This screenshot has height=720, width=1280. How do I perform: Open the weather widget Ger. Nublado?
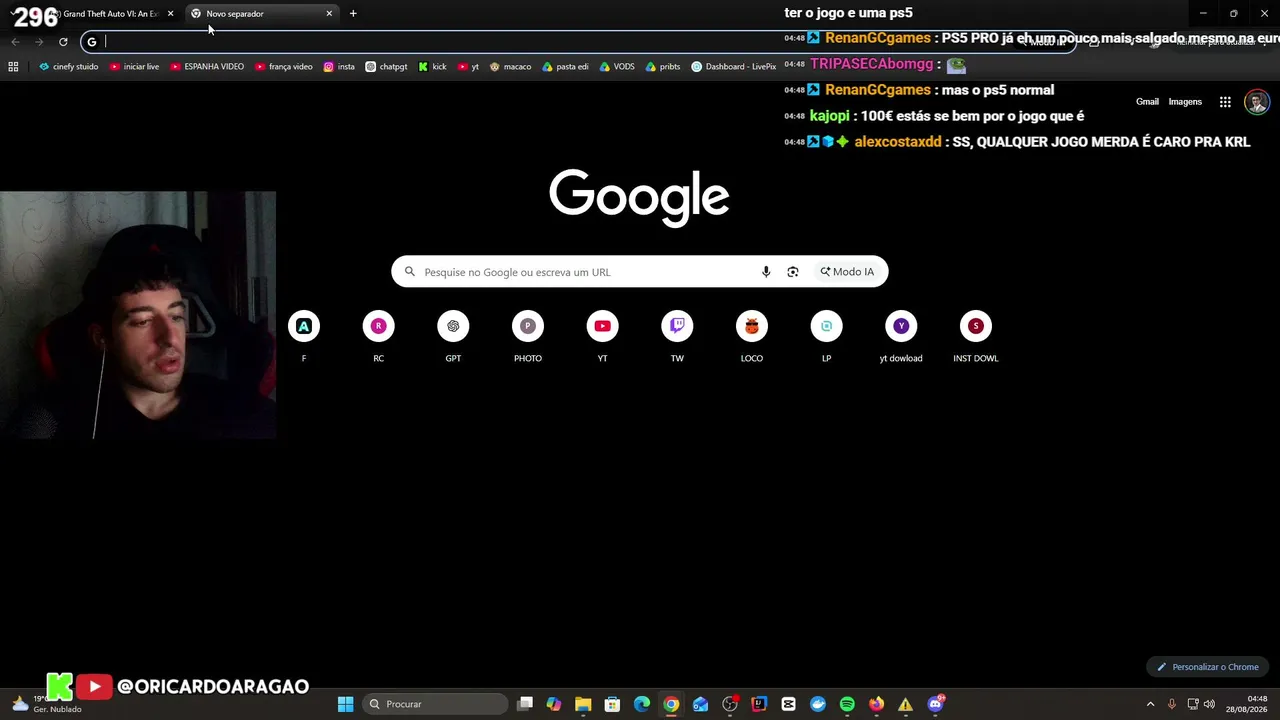[45, 704]
